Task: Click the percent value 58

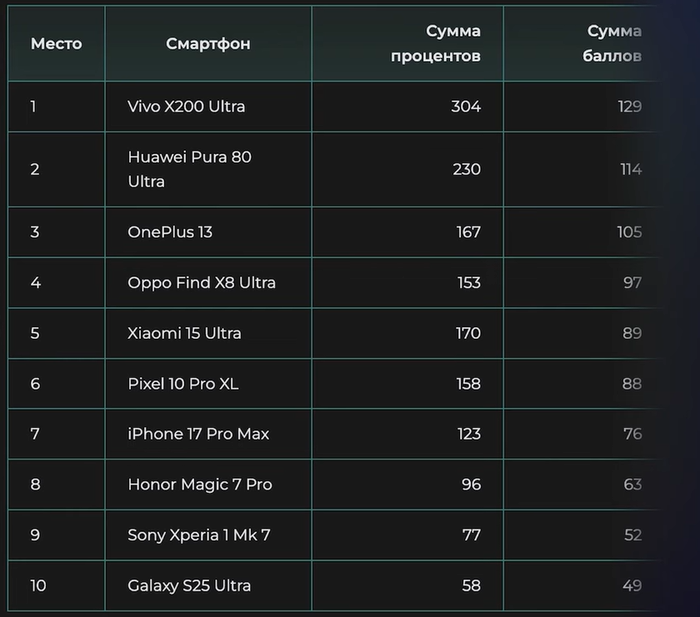Action: point(470,585)
